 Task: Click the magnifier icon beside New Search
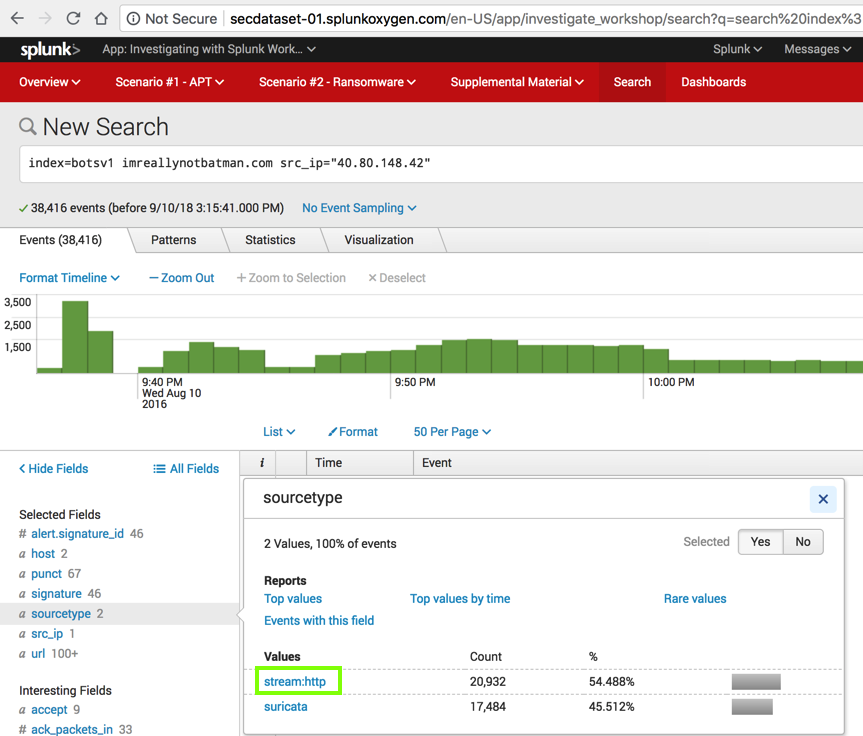(x=28, y=126)
